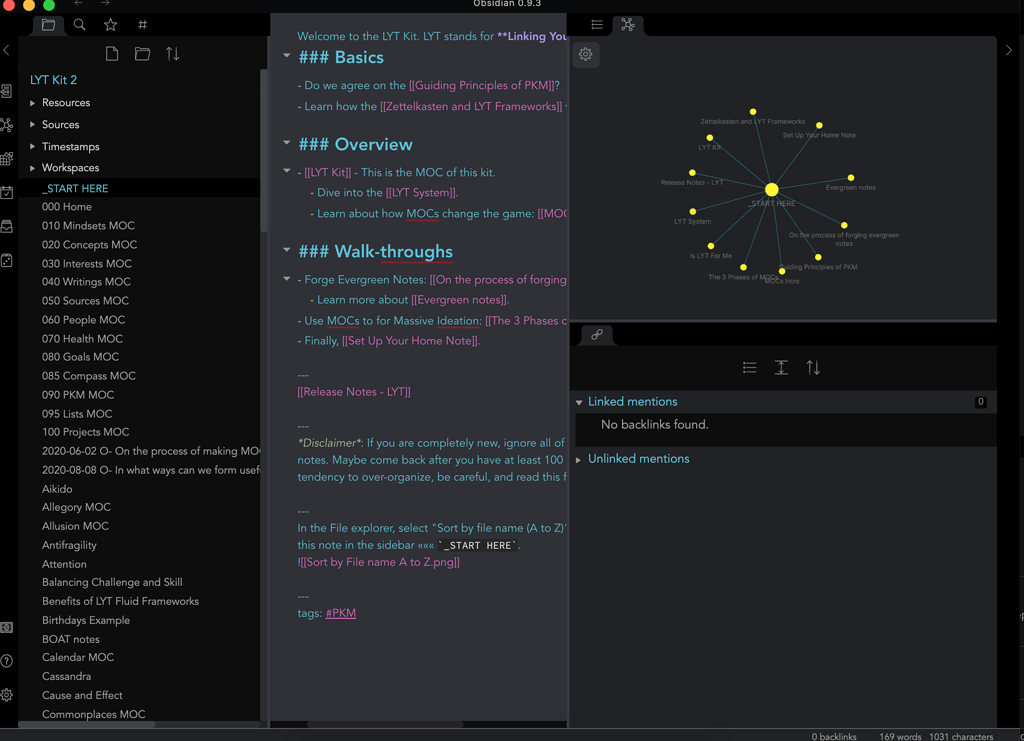Change backlink sort order with the arrows icon
This screenshot has height=741, width=1024.
point(813,367)
